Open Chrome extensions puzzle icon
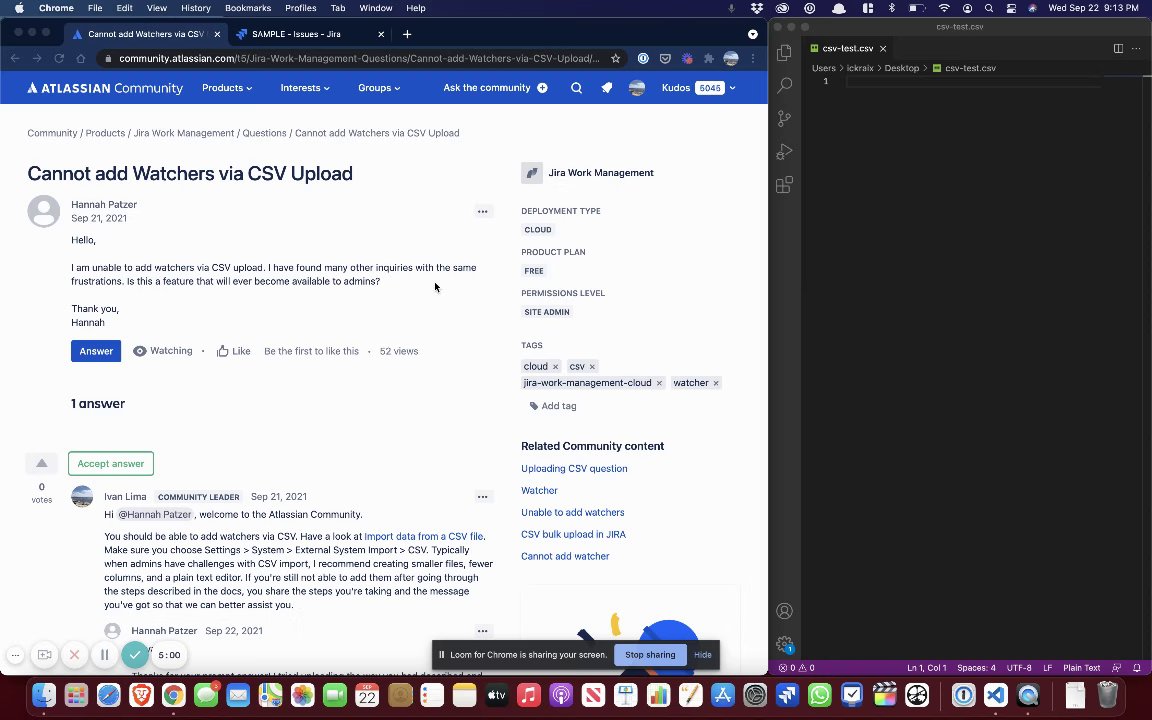 (x=708, y=59)
